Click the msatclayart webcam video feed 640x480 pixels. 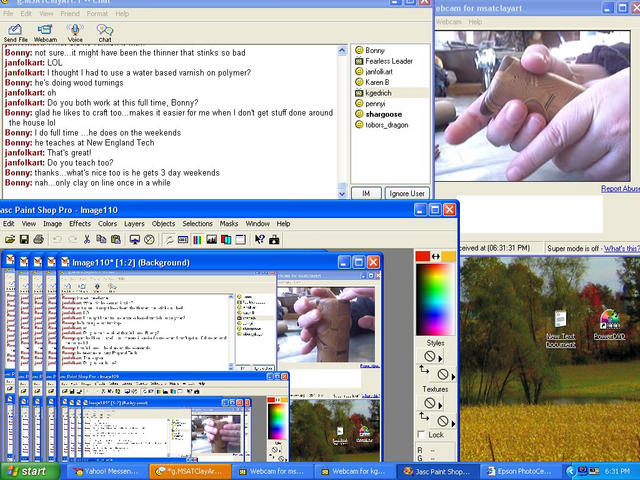[x=532, y=106]
